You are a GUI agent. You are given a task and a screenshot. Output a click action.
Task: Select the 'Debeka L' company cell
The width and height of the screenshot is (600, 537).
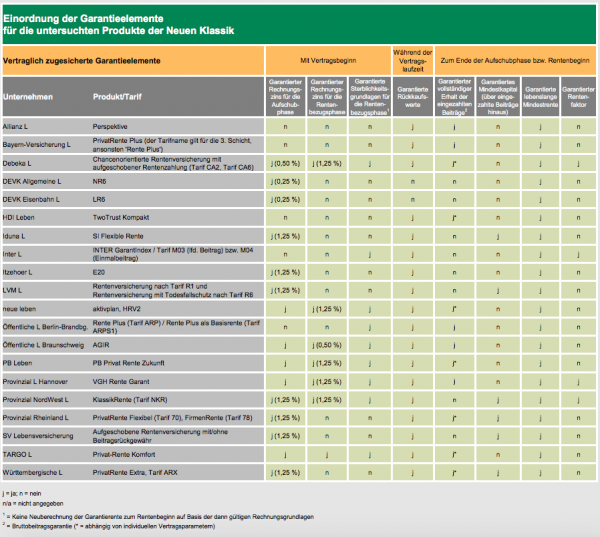17,163
